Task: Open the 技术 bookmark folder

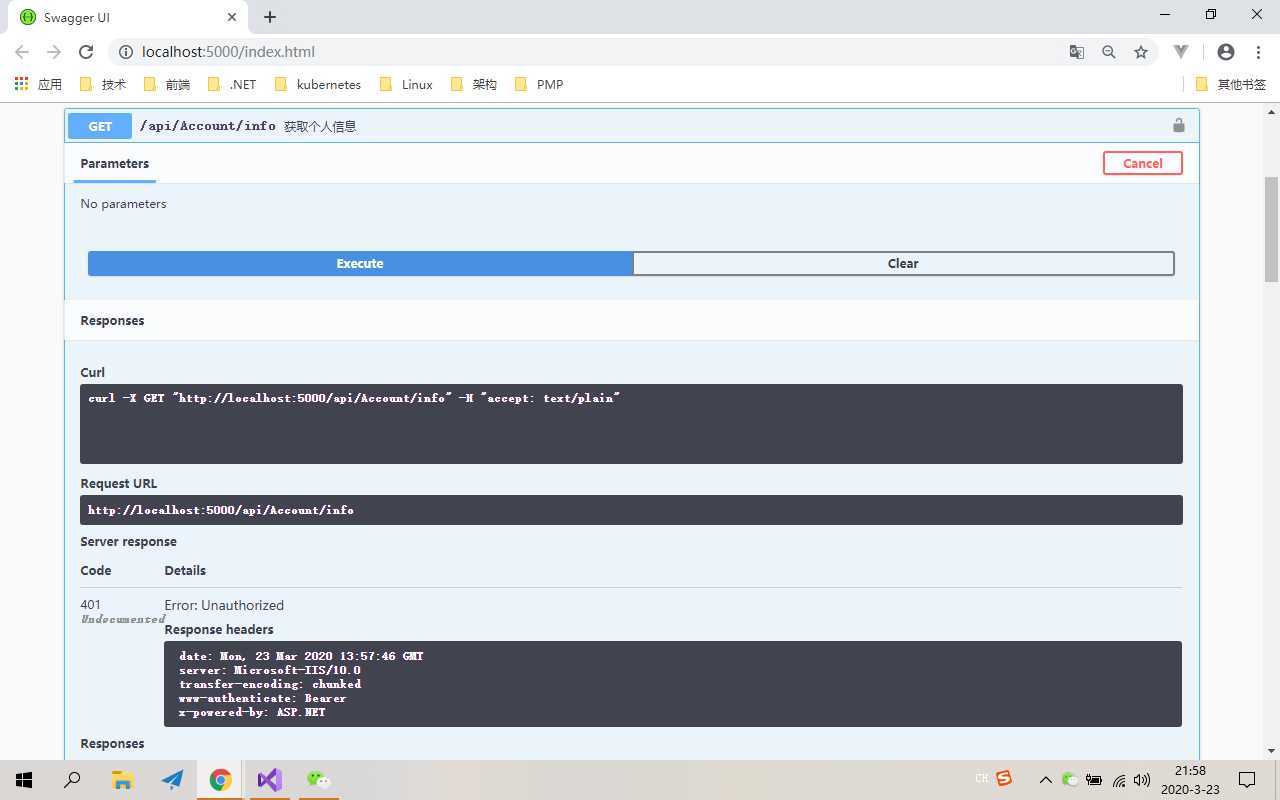Action: [x=102, y=84]
